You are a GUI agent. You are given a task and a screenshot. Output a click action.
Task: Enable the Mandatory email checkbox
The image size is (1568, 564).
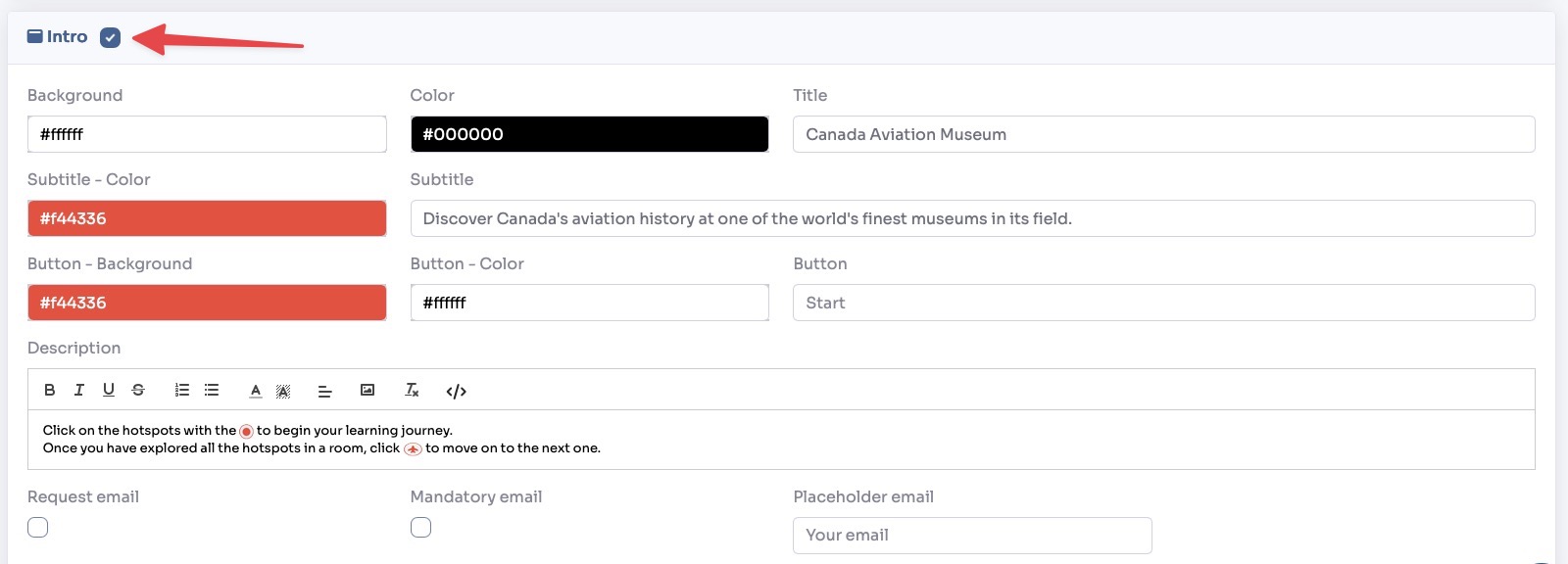420,527
